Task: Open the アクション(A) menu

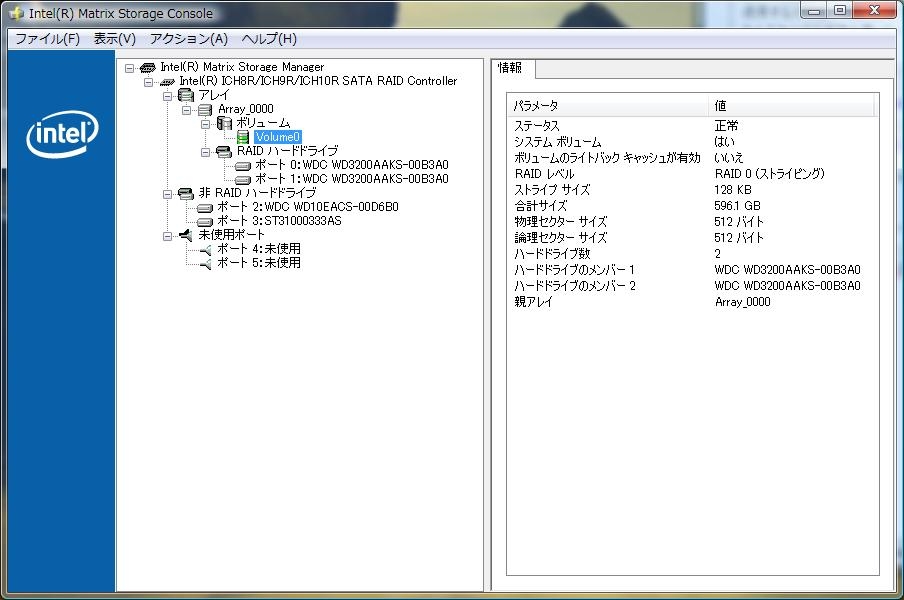Action: [x=189, y=39]
